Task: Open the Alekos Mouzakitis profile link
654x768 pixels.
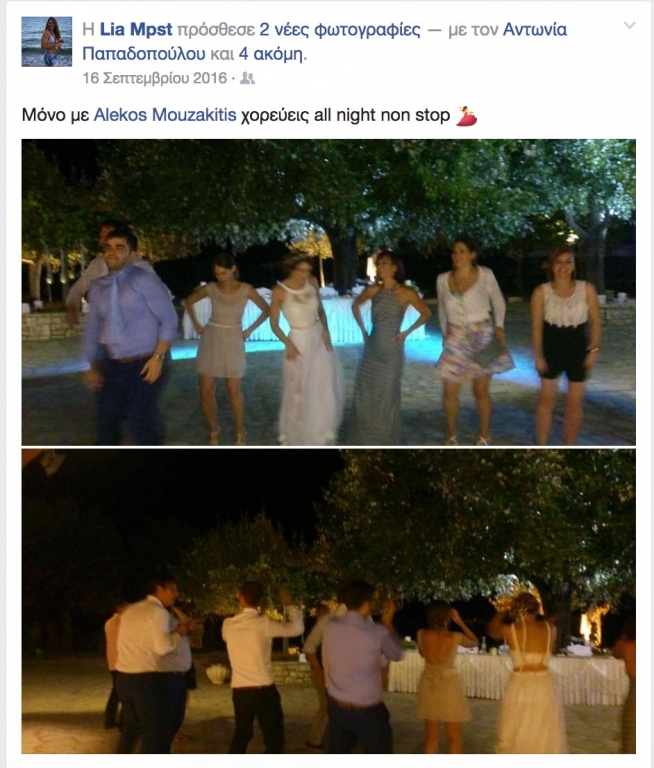Action: pyautogui.click(x=165, y=115)
